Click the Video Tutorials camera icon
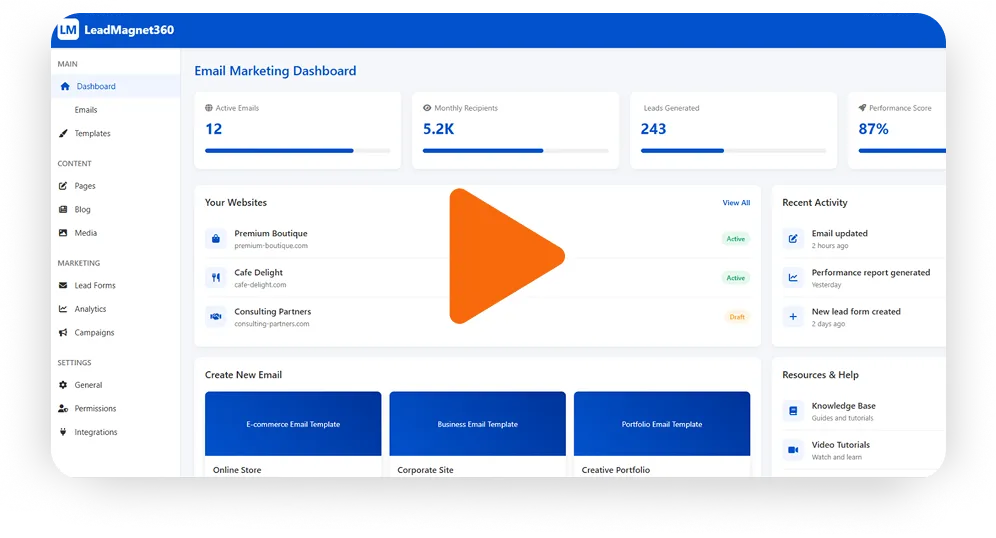This screenshot has width=996, height=538. tap(793, 450)
